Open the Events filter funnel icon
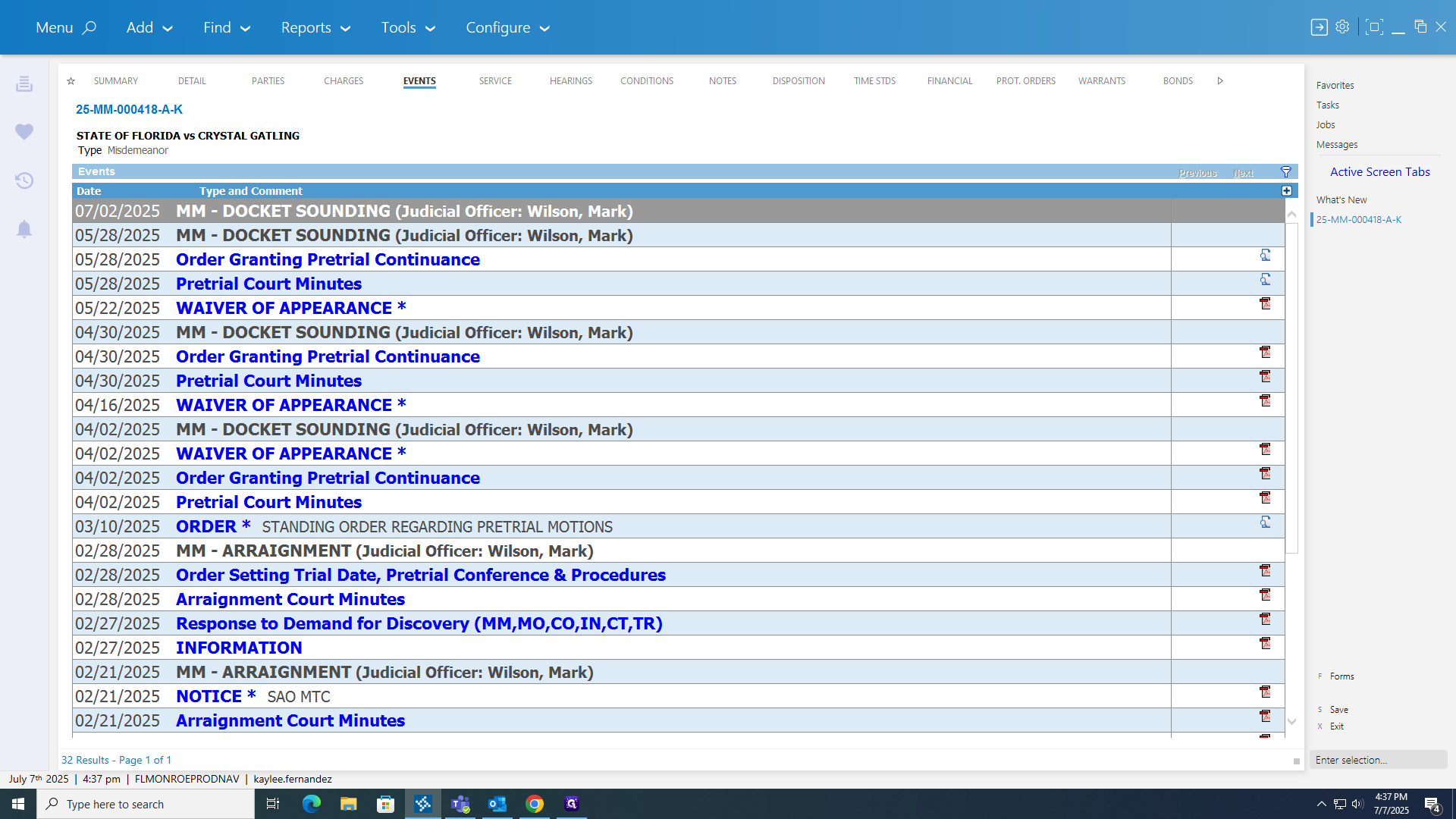Image resolution: width=1456 pixels, height=819 pixels. (1286, 172)
